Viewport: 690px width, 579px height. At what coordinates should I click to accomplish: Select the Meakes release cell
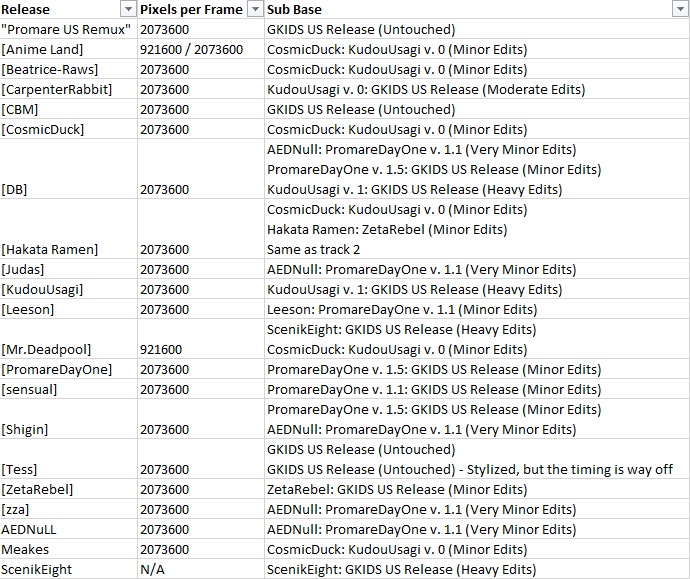point(69,550)
